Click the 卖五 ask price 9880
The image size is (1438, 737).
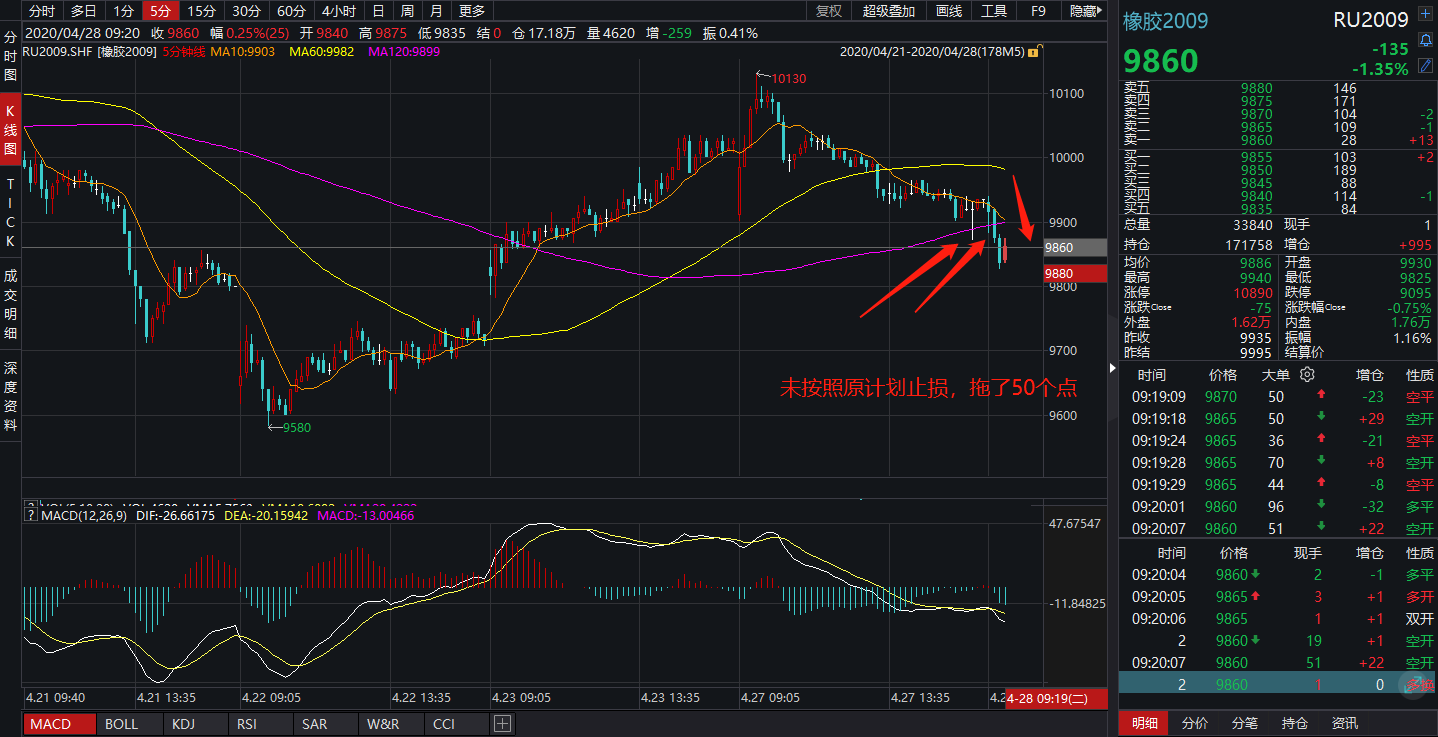pyautogui.click(x=1256, y=88)
